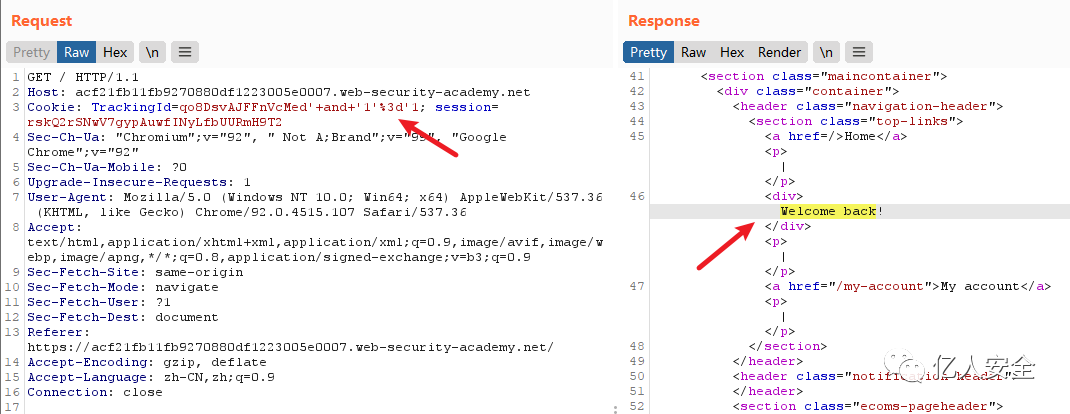Select the Pretty tab in Response panel
The width and height of the screenshot is (1070, 414).
[648, 52]
